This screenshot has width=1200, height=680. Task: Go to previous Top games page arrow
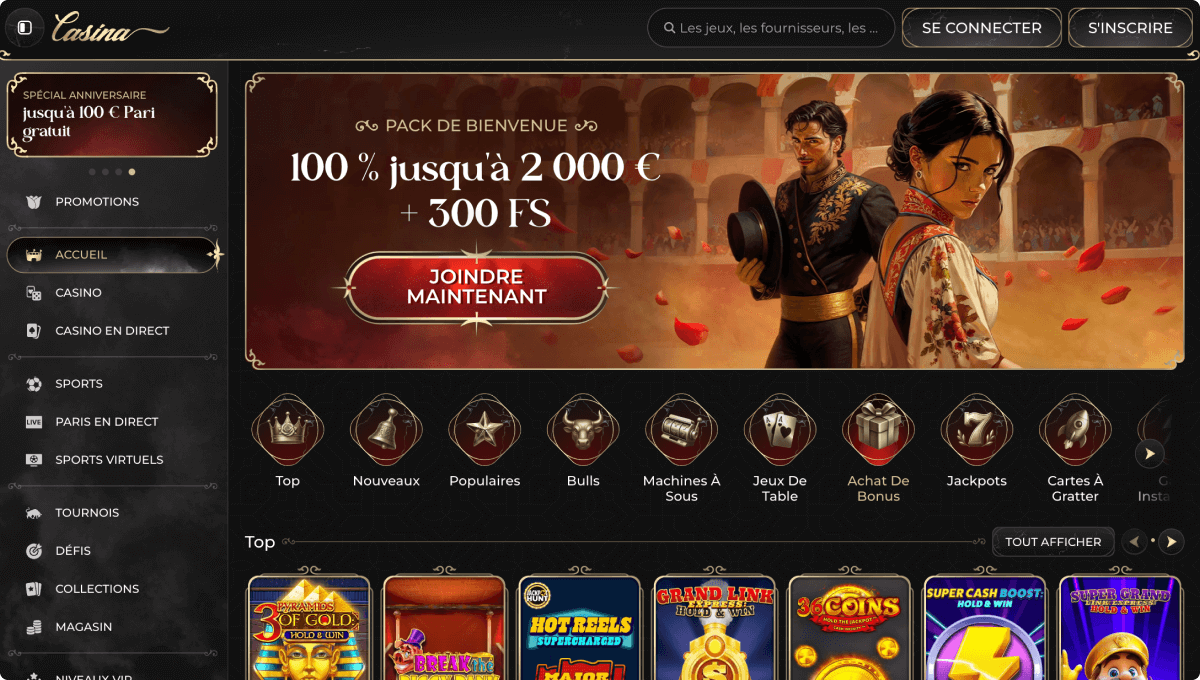[1134, 542]
